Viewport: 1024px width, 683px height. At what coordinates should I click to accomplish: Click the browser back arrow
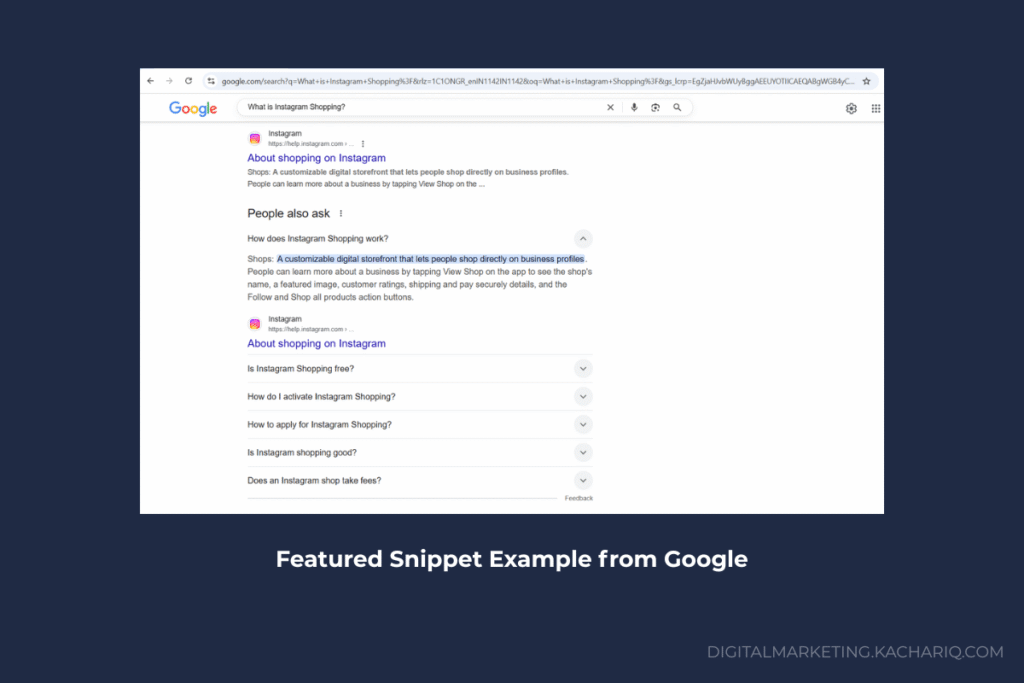coord(150,81)
